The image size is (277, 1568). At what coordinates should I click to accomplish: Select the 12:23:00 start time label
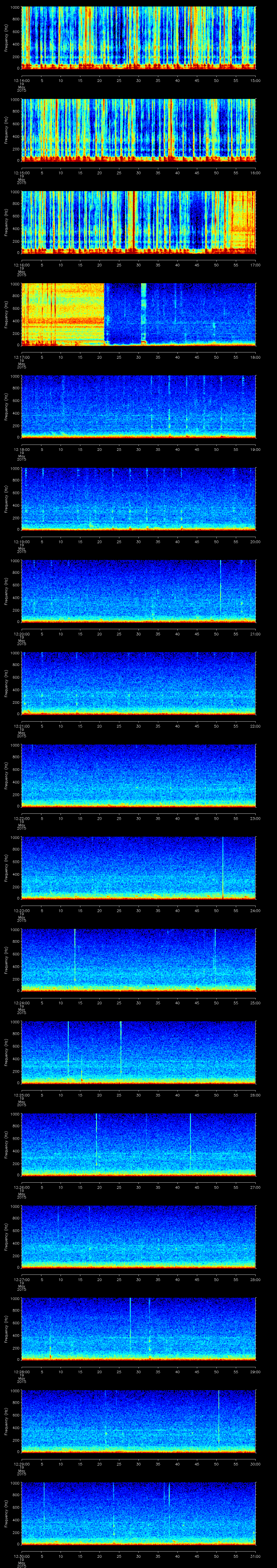pos(22,910)
